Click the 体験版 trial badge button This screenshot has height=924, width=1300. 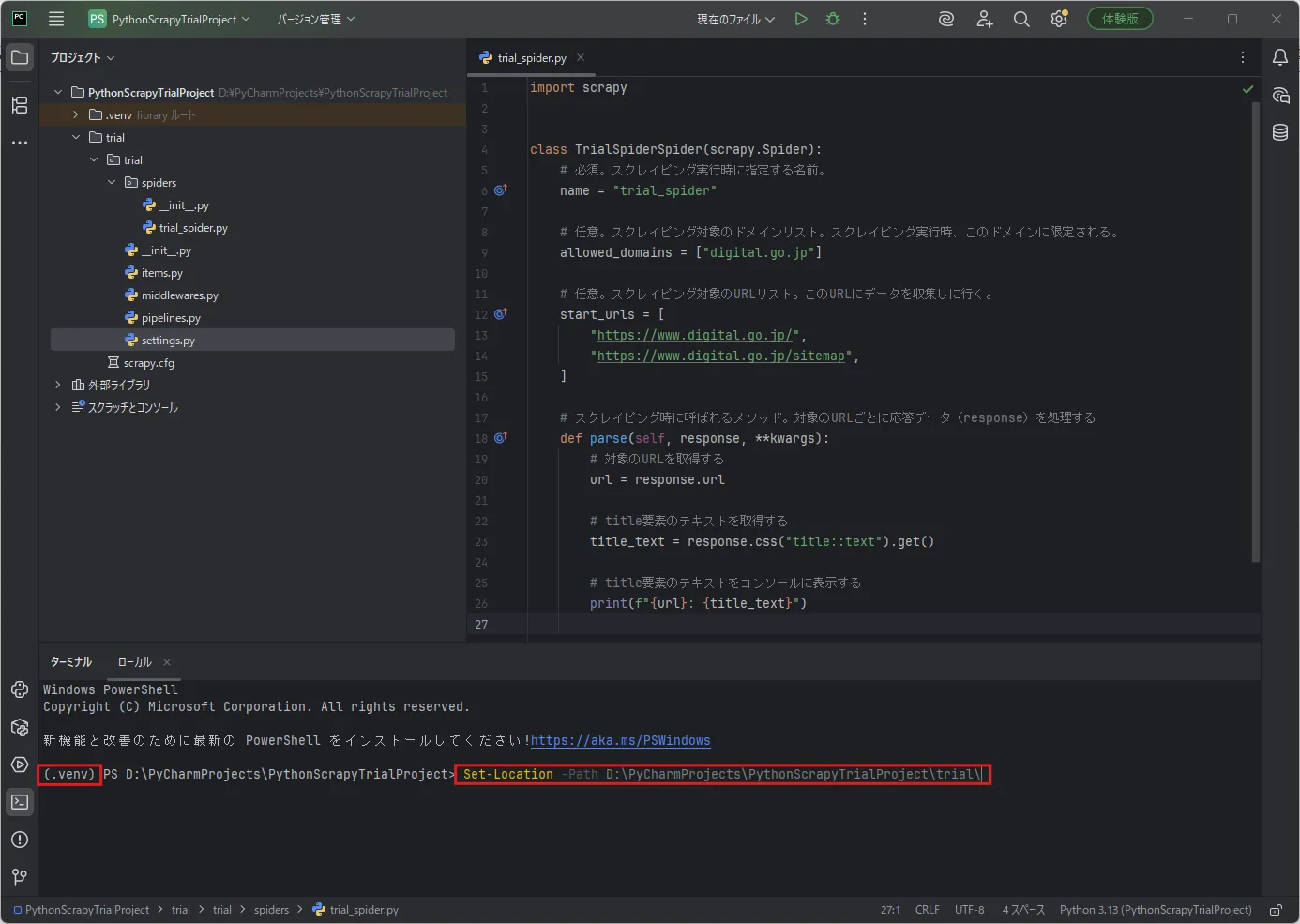point(1120,19)
